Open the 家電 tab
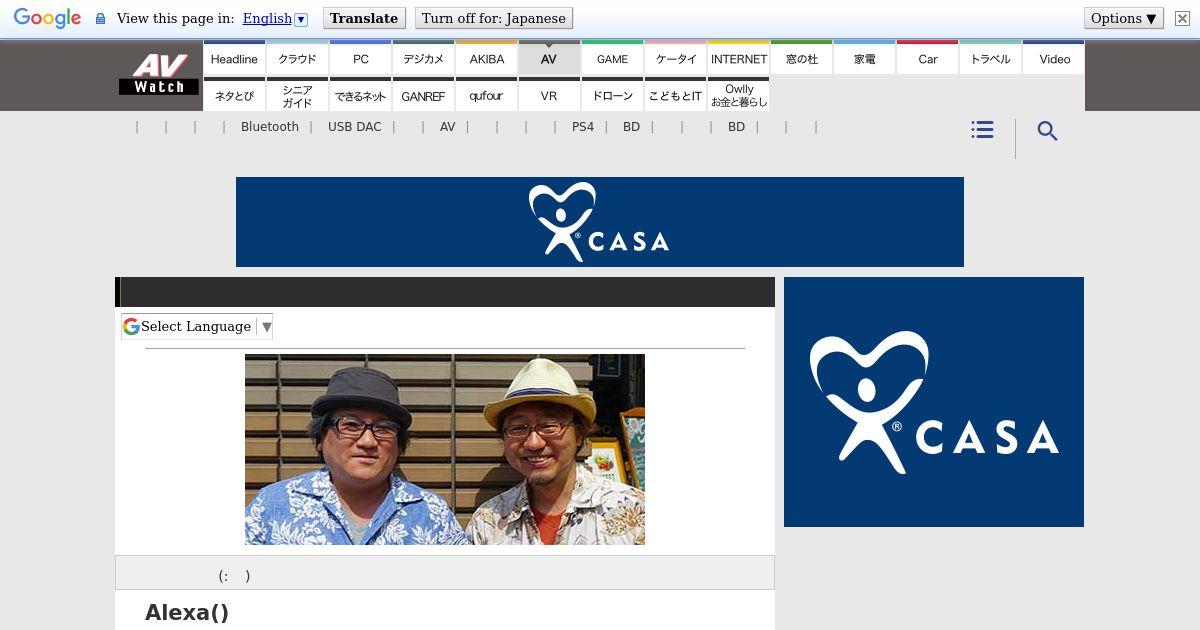 coord(864,58)
